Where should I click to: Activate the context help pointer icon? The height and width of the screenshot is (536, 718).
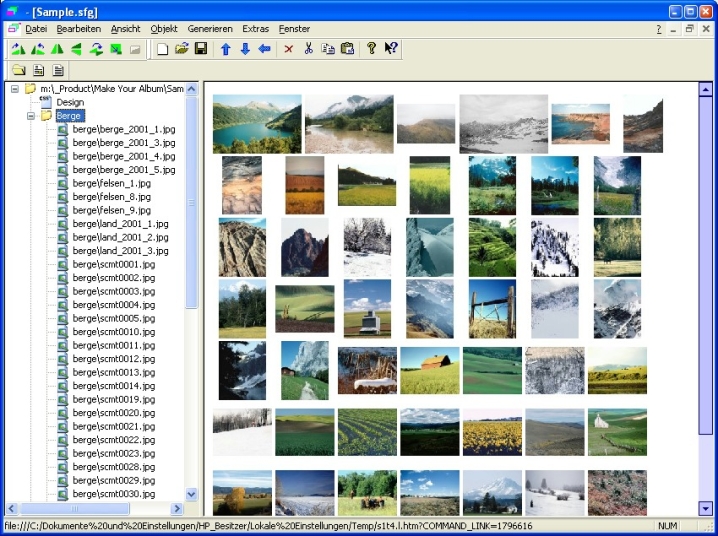(391, 49)
